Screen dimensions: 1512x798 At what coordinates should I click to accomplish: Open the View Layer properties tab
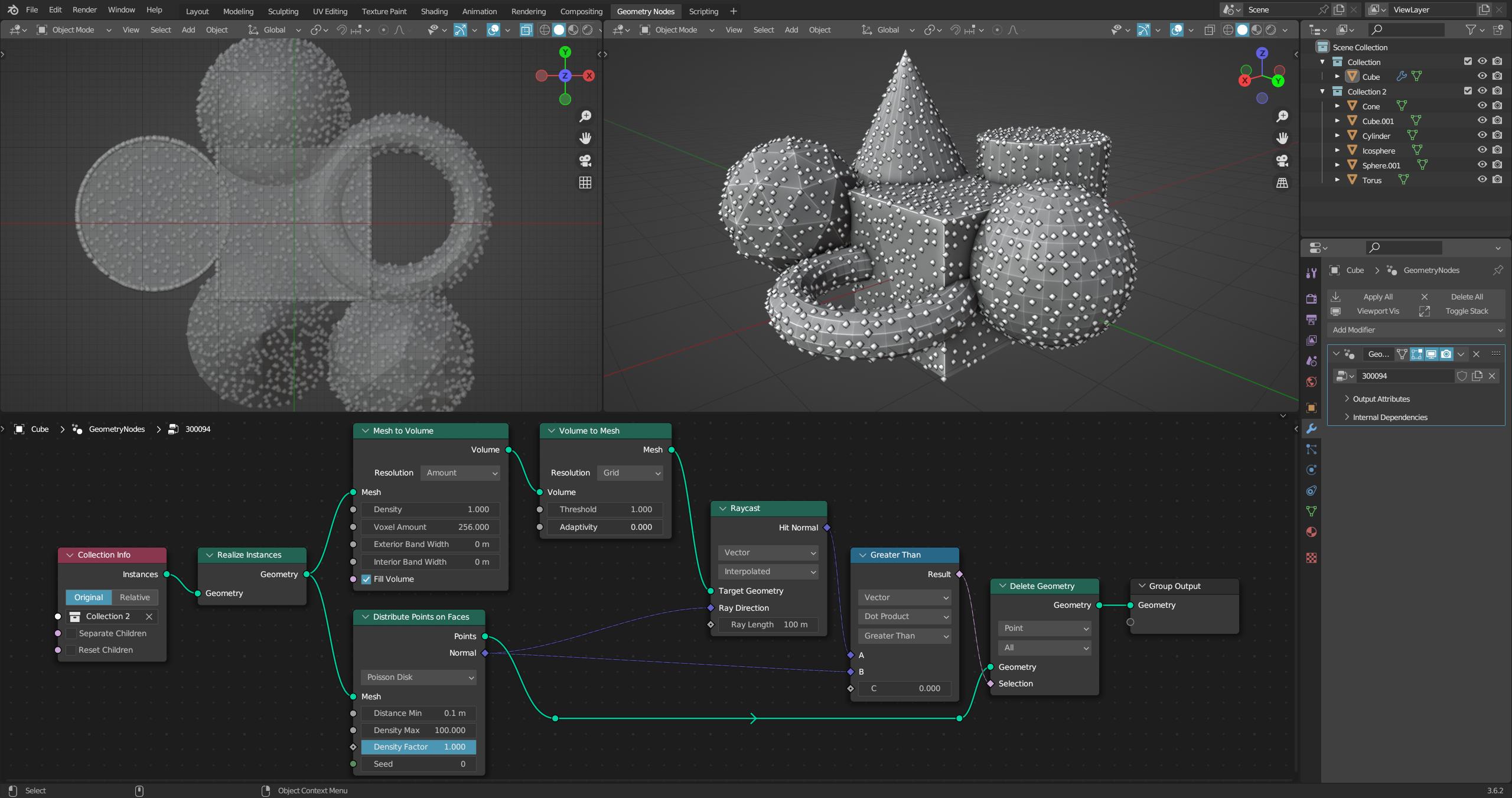[1311, 340]
